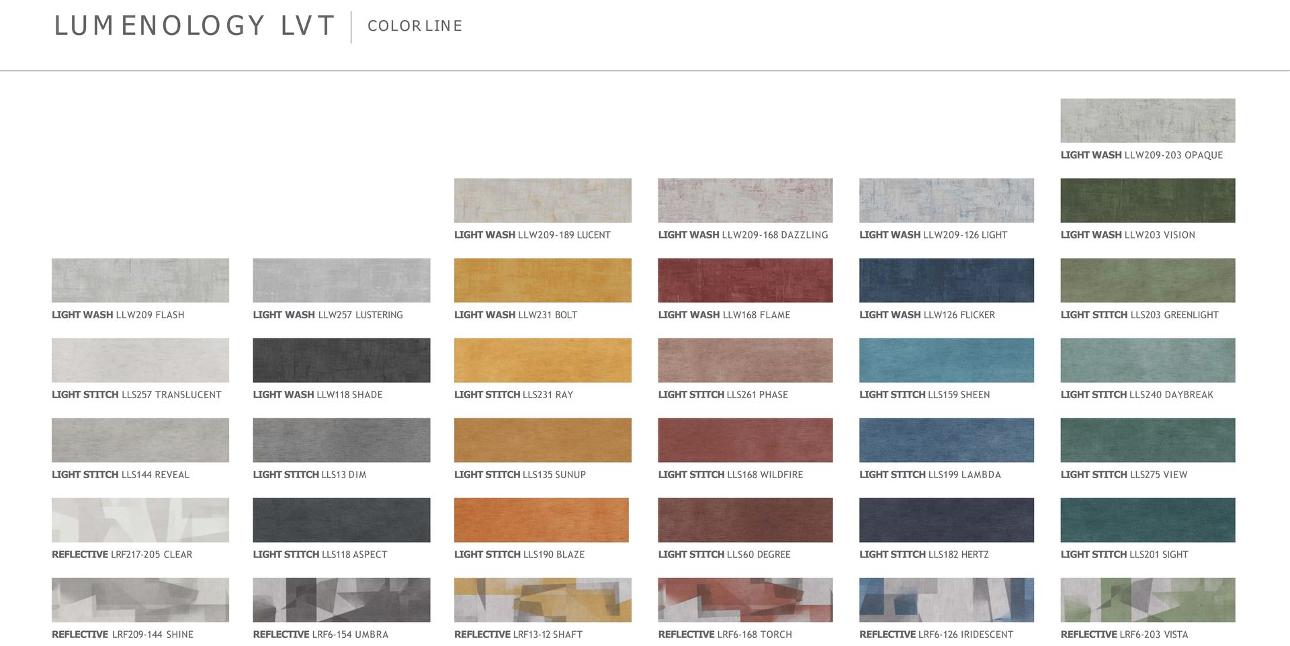The height and width of the screenshot is (646, 1290).
Task: Choose the Reflective Vista LRF6-203 swatch
Action: (1148, 600)
